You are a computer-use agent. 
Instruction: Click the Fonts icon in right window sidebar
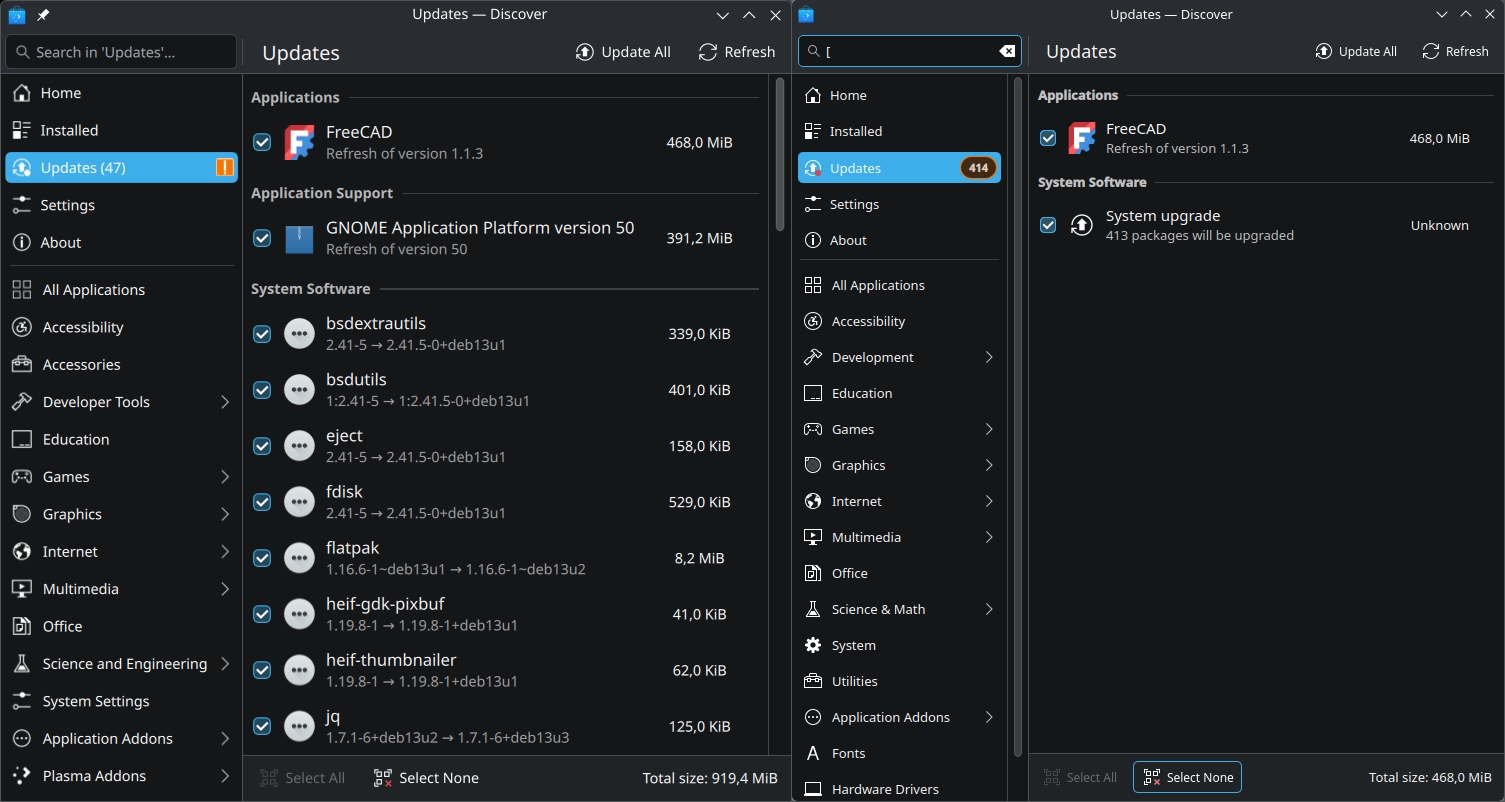(813, 753)
